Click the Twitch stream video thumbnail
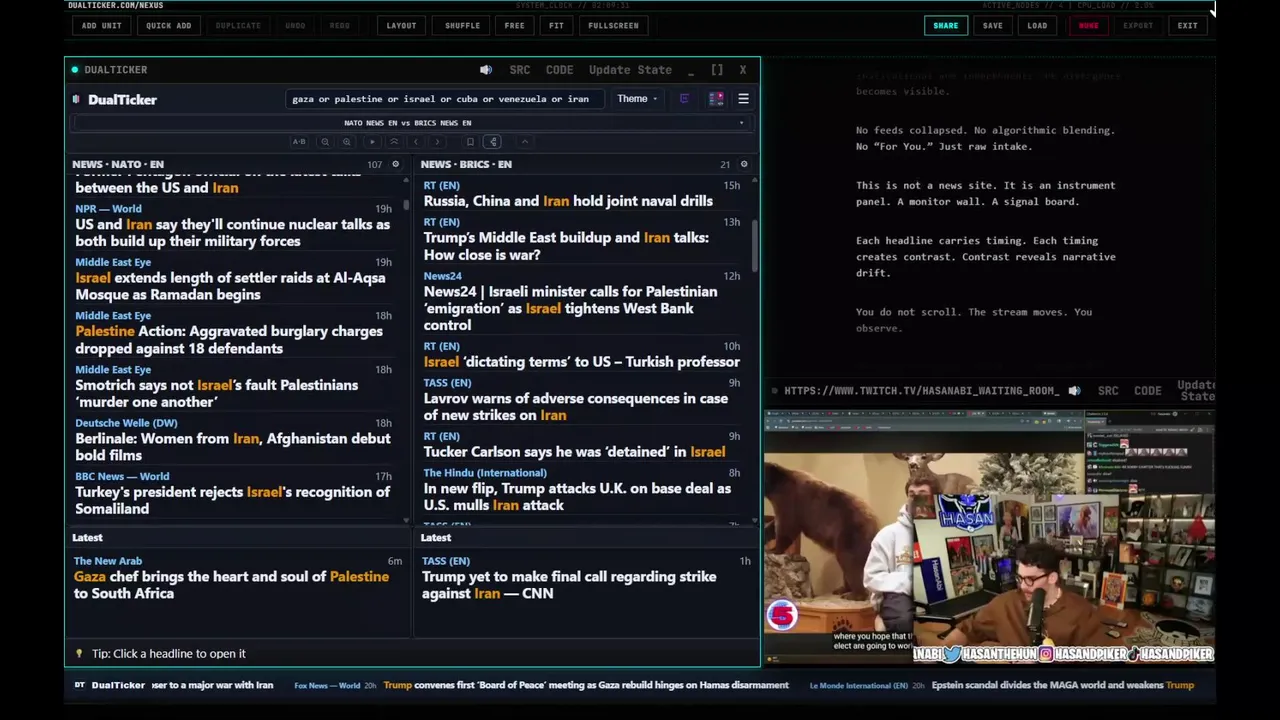This screenshot has height=720, width=1280. coord(989,537)
